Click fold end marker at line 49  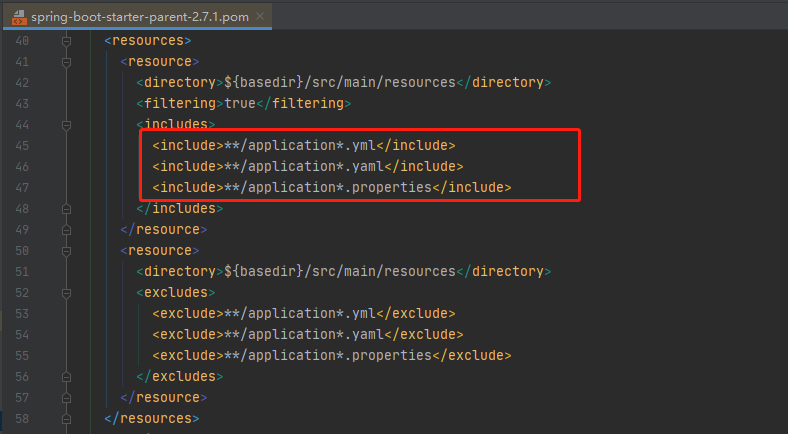pos(66,230)
